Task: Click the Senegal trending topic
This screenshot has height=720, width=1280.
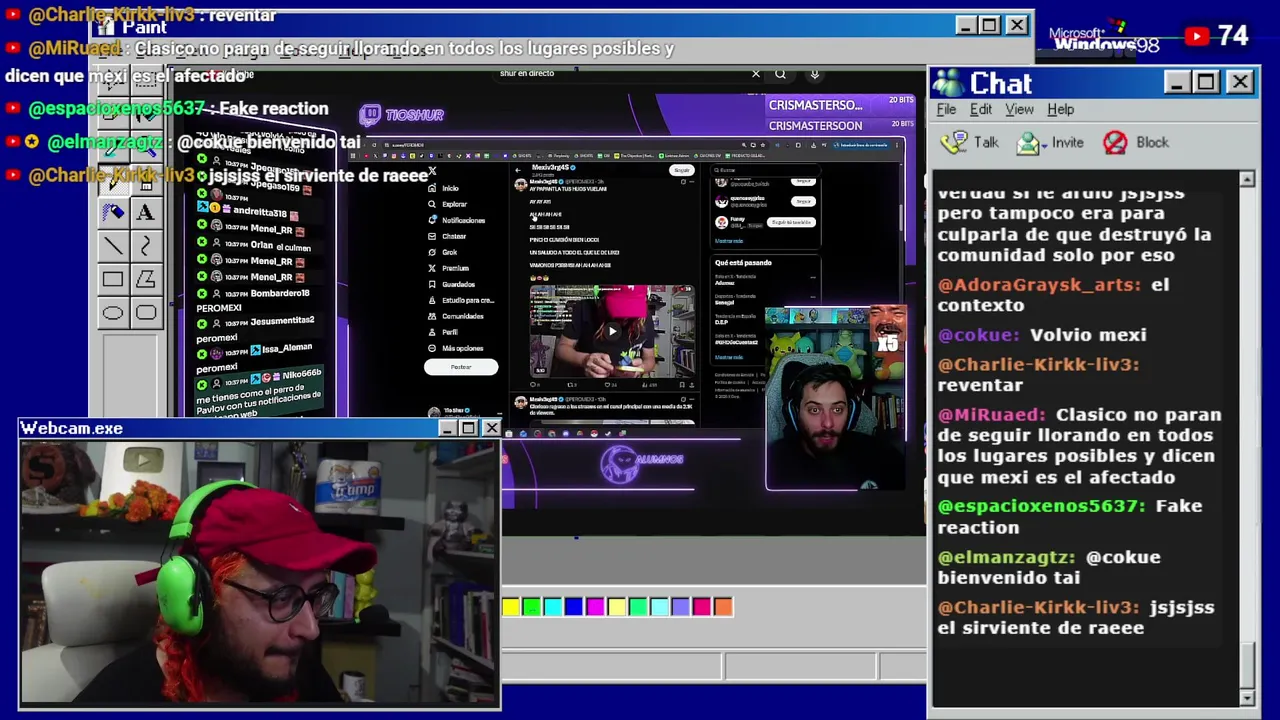Action: click(x=723, y=302)
